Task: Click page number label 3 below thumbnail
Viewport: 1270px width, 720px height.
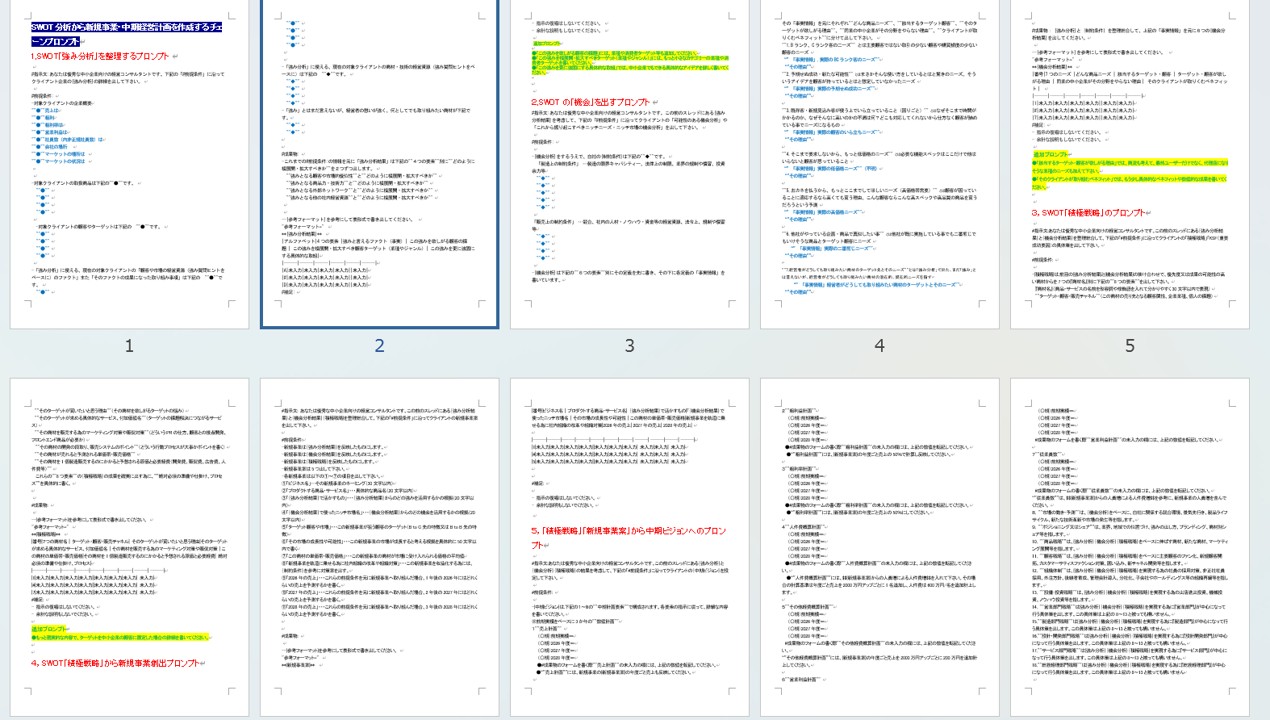Action: tap(629, 346)
